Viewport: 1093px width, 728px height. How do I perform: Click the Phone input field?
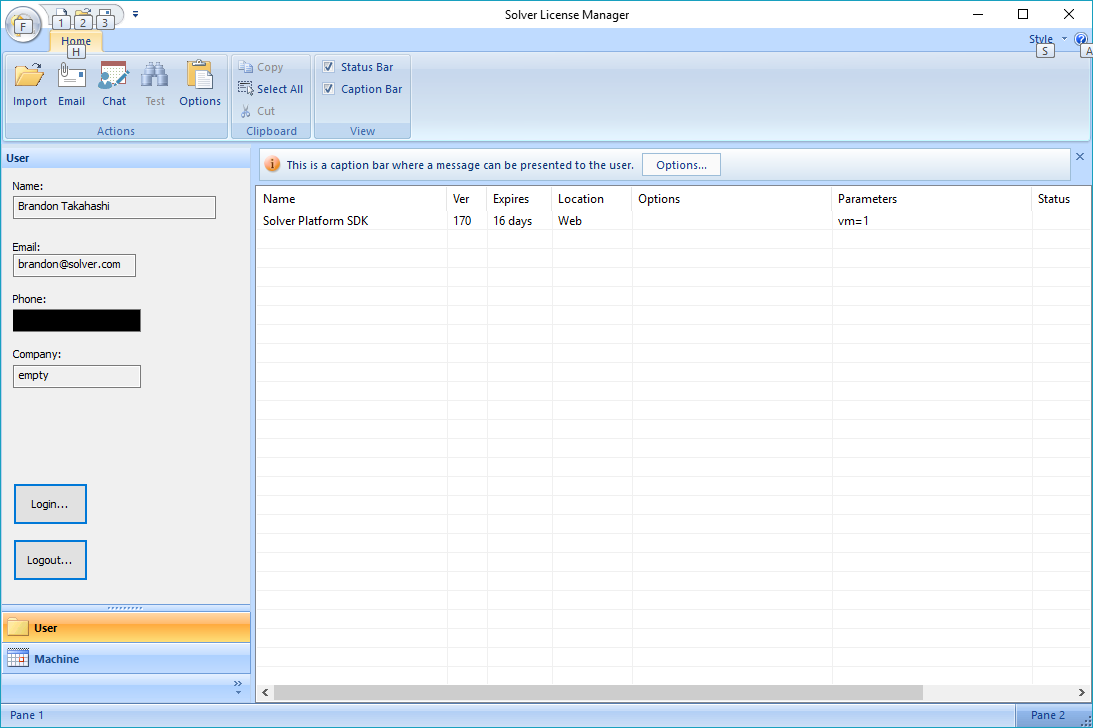click(77, 320)
